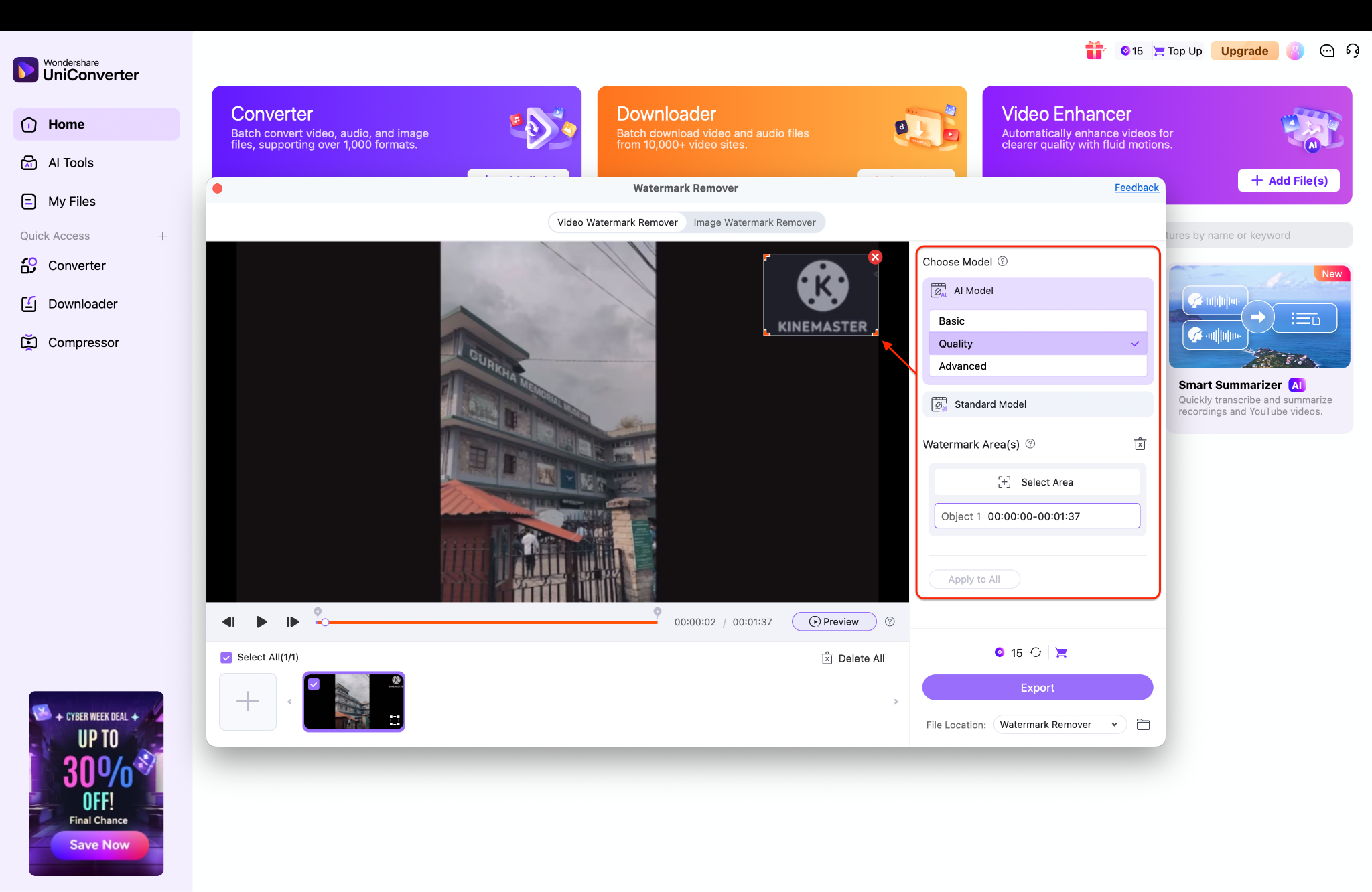Viewport: 1372px width, 892px height.
Task: Click the right chevron beside the thumbnail strip
Action: click(x=896, y=702)
